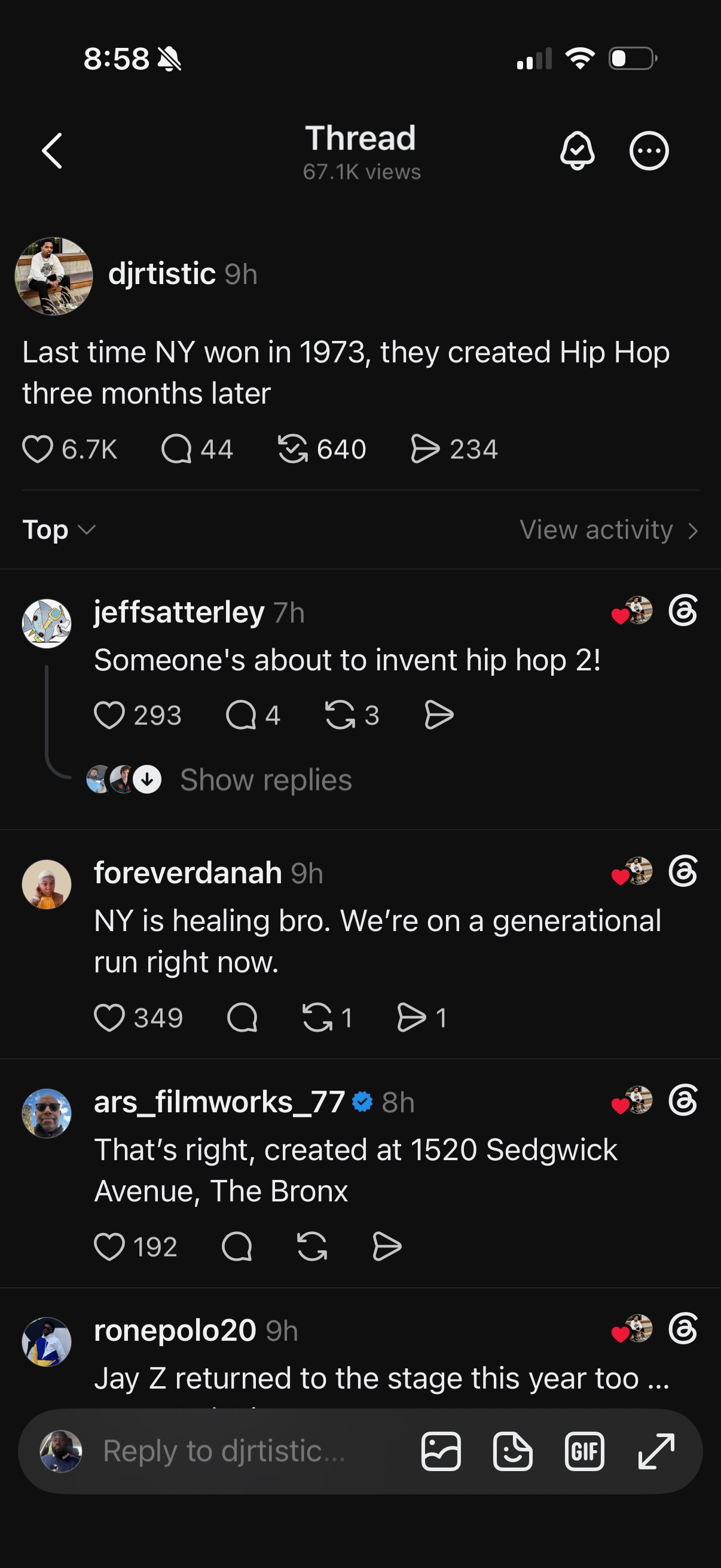Tap the repost icon showing 640

tap(293, 449)
